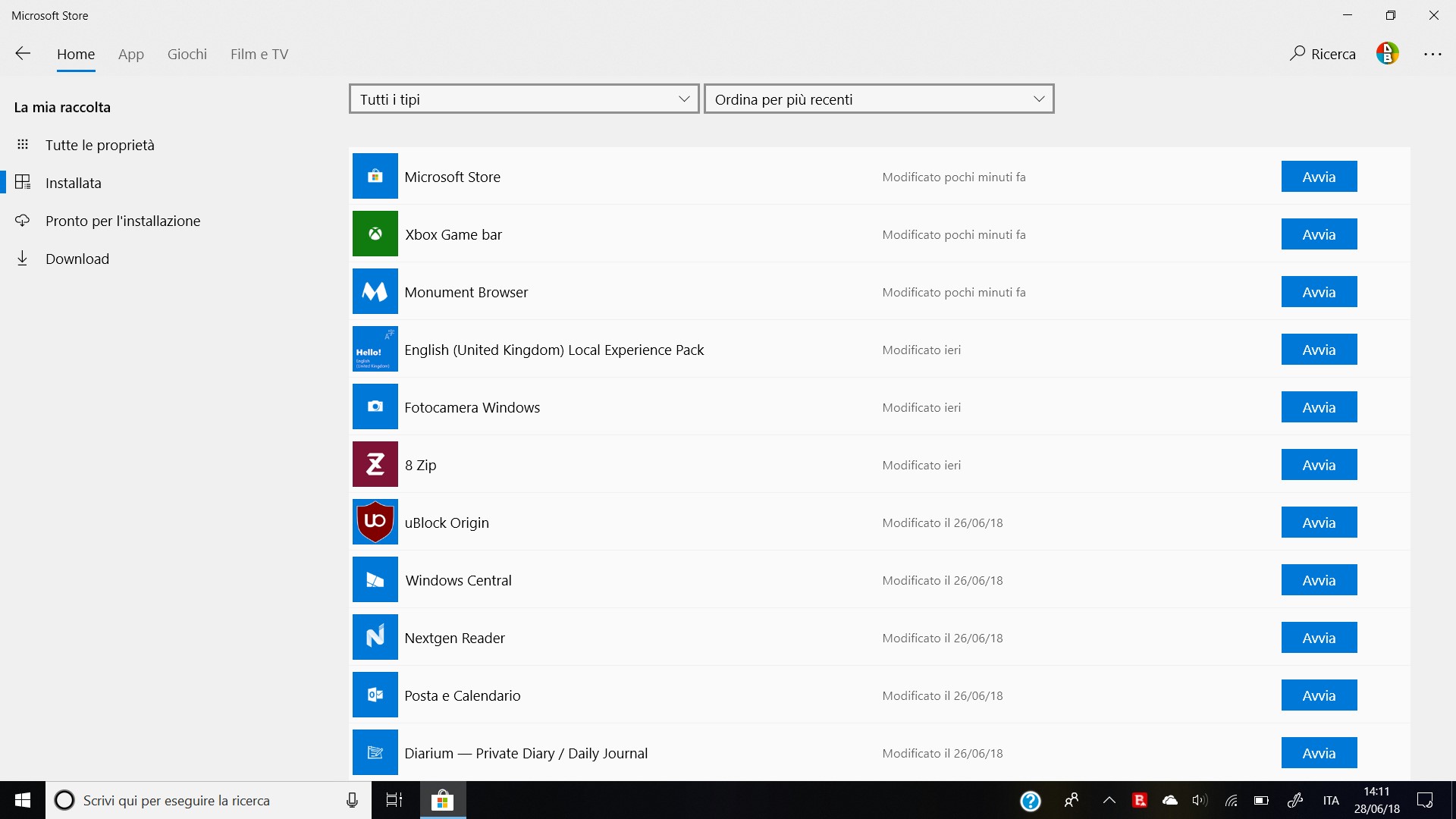1456x819 pixels.
Task: Launch Posta e Calendario with Avvia
Action: (x=1319, y=695)
